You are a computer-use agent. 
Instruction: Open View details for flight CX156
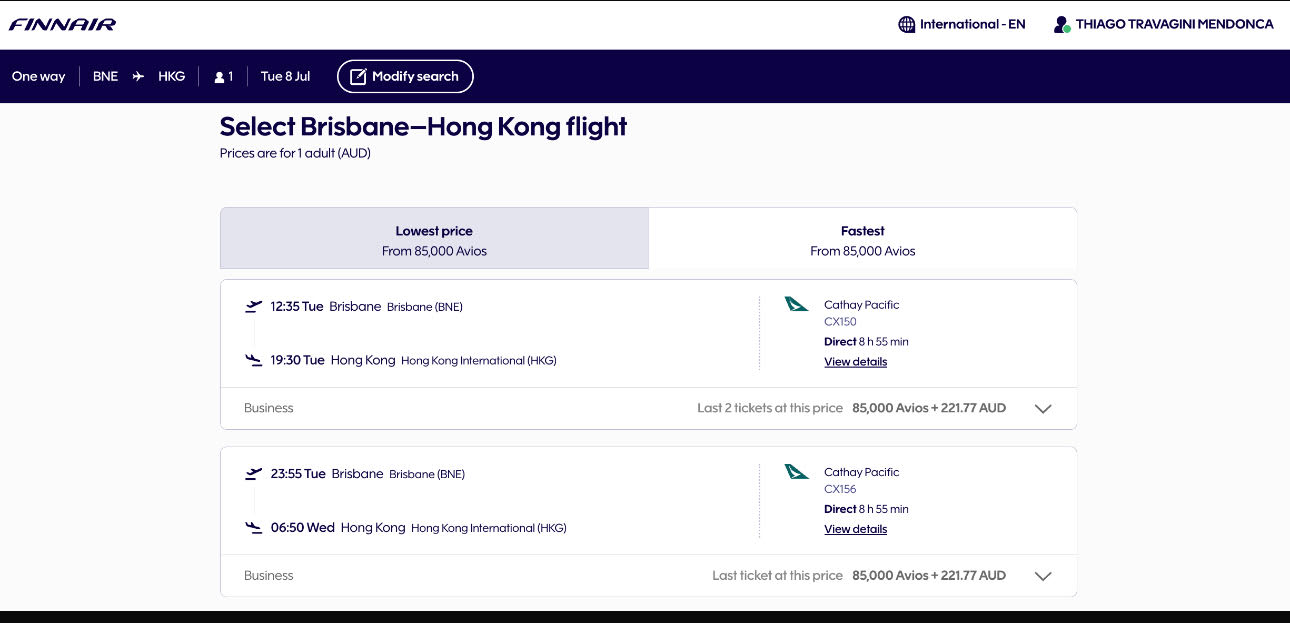click(855, 529)
